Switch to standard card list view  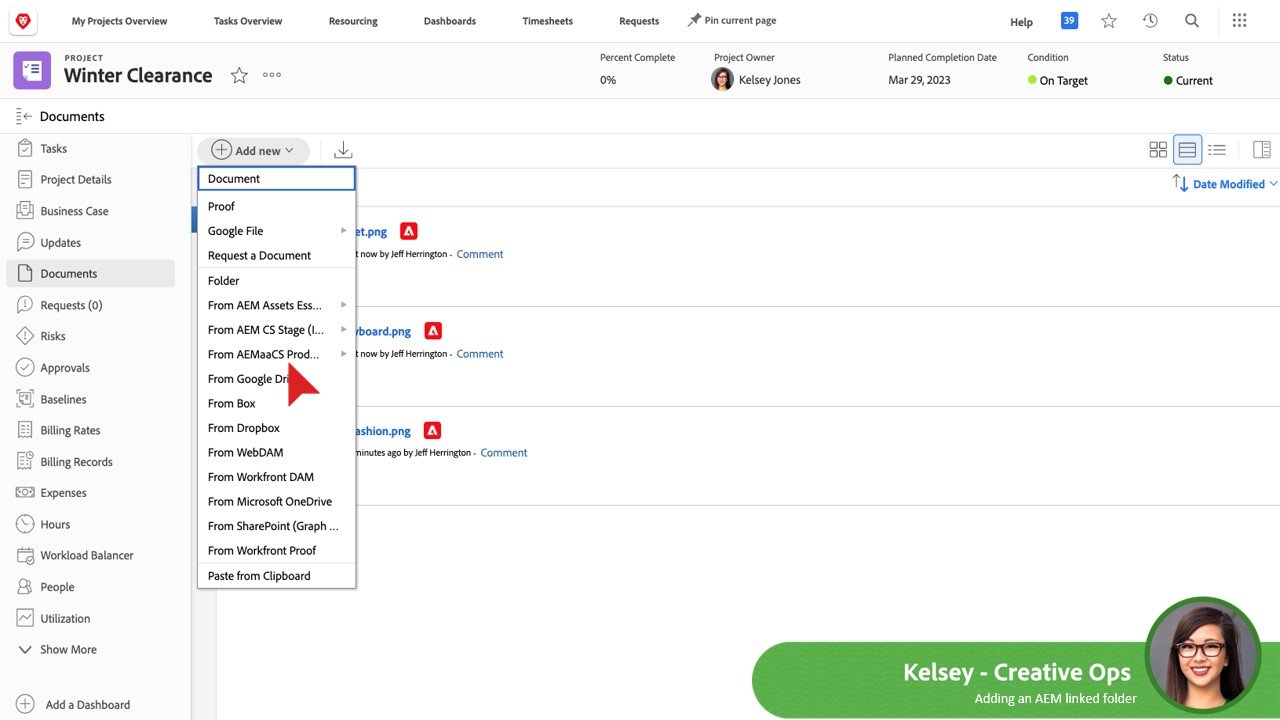pos(1187,150)
